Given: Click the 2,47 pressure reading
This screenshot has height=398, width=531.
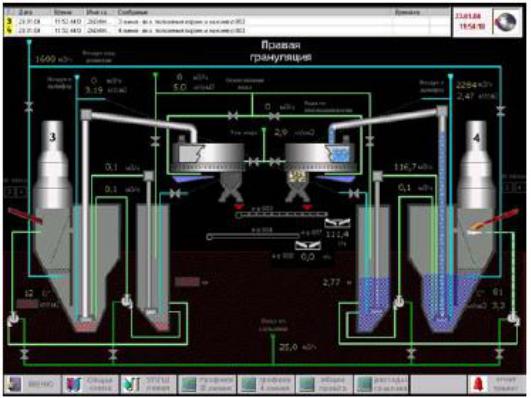Looking at the screenshot, I should click(x=465, y=96).
